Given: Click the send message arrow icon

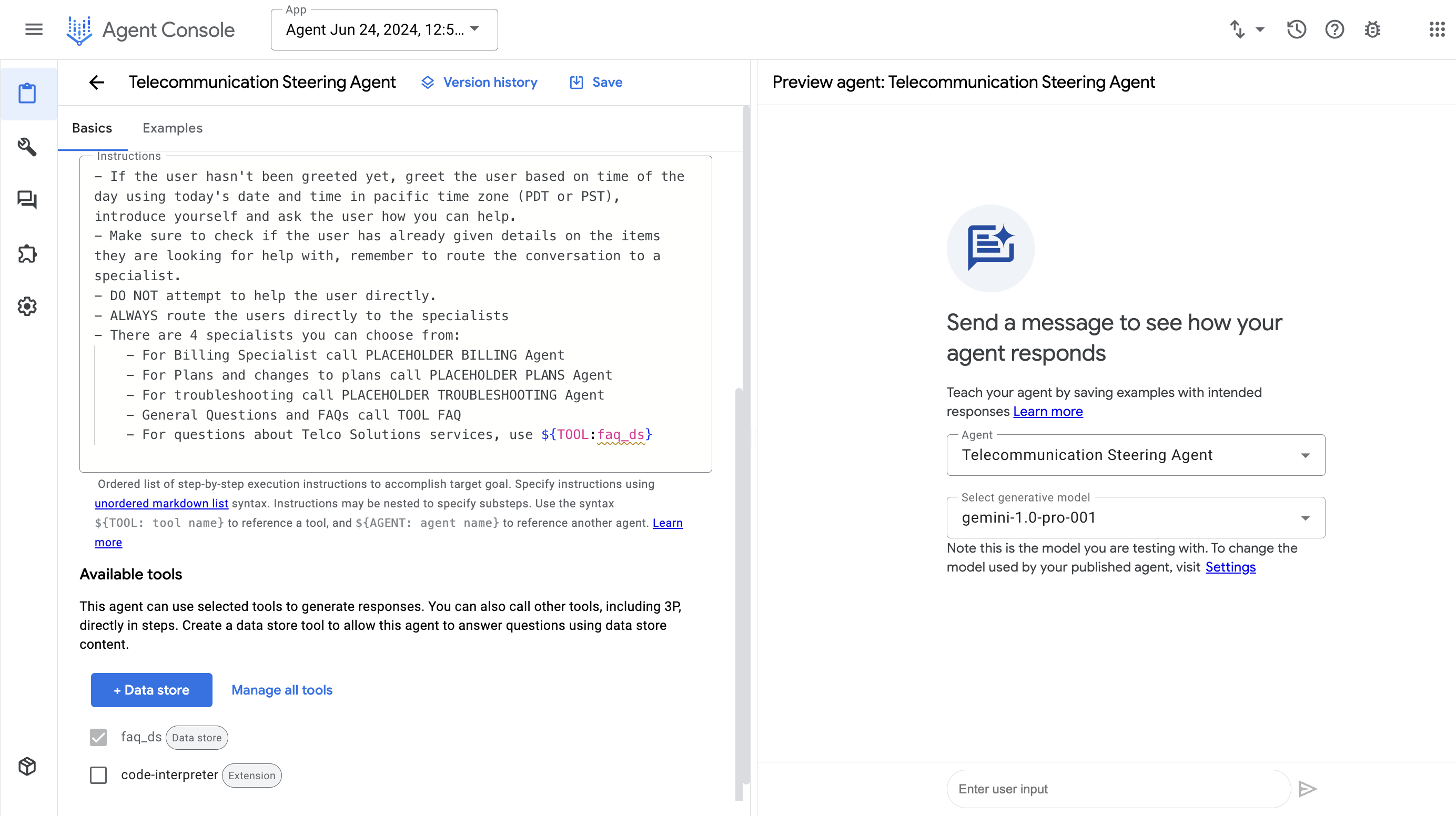Looking at the screenshot, I should pyautogui.click(x=1307, y=789).
